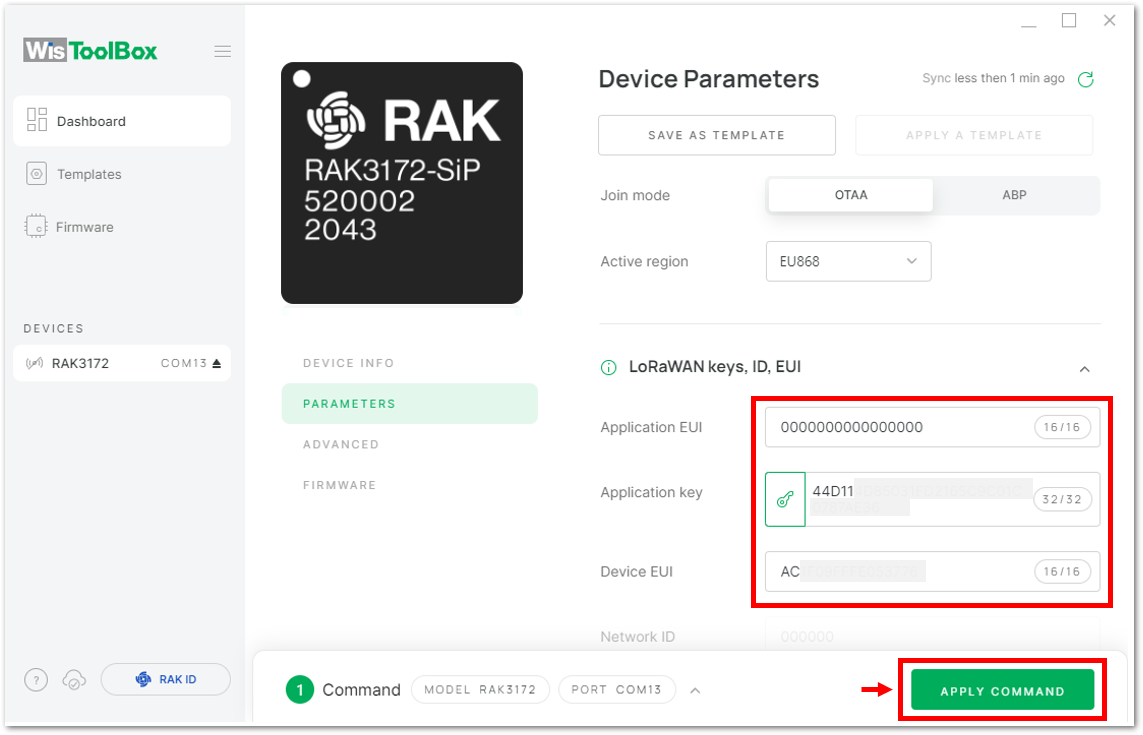Eject the RAK3172 device

click(x=216, y=363)
